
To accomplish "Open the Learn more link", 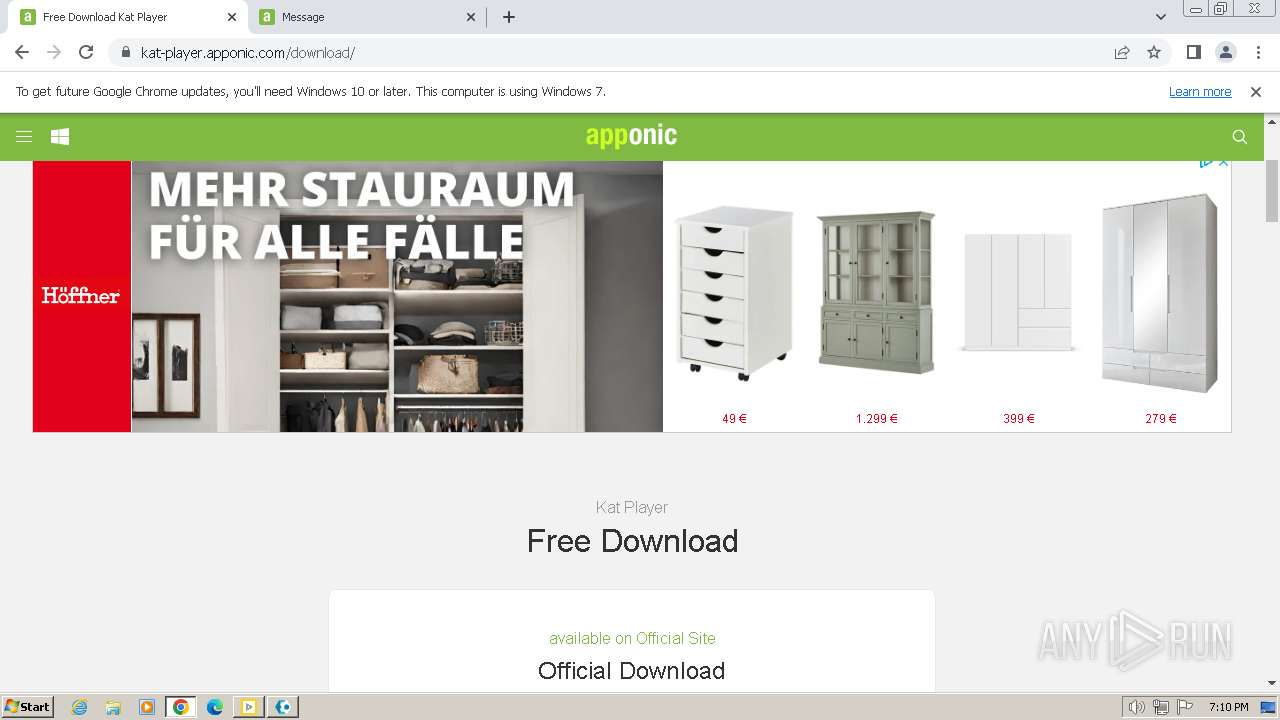I will click(1200, 91).
